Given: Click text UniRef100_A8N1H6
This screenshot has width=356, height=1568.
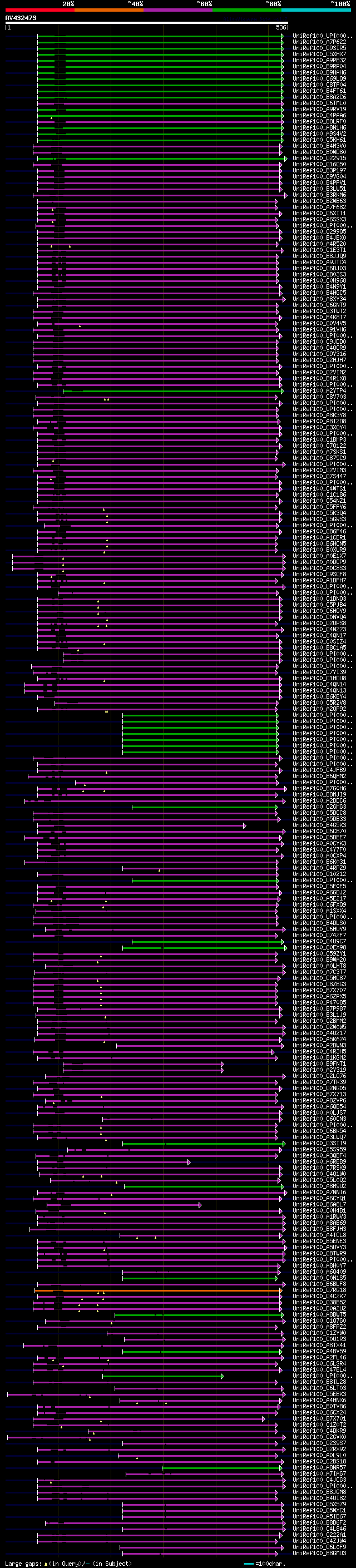Looking at the screenshot, I should [x=319, y=128].
